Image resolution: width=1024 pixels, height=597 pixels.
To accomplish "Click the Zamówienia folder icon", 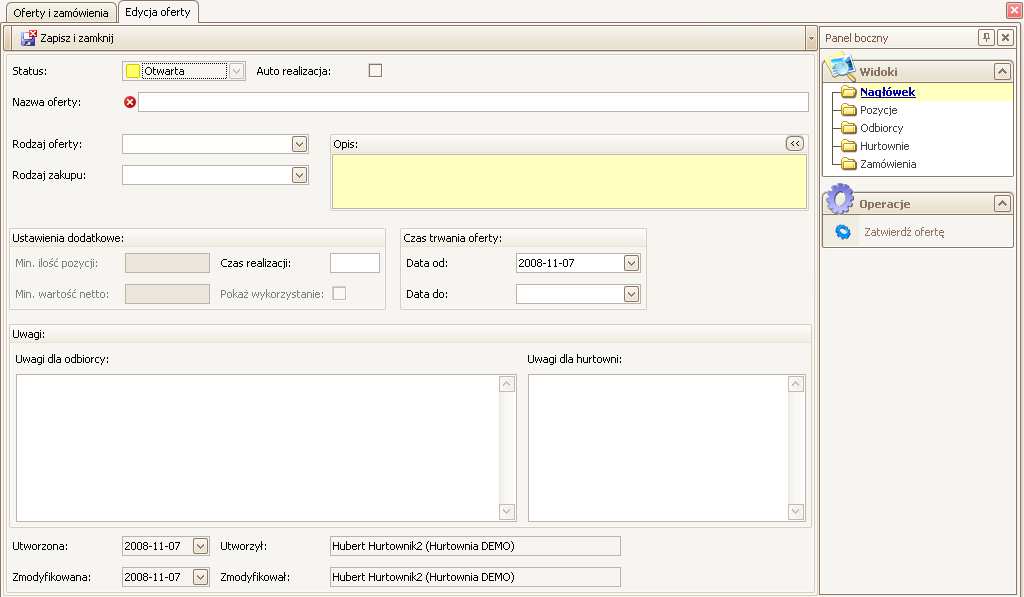I will pos(848,164).
